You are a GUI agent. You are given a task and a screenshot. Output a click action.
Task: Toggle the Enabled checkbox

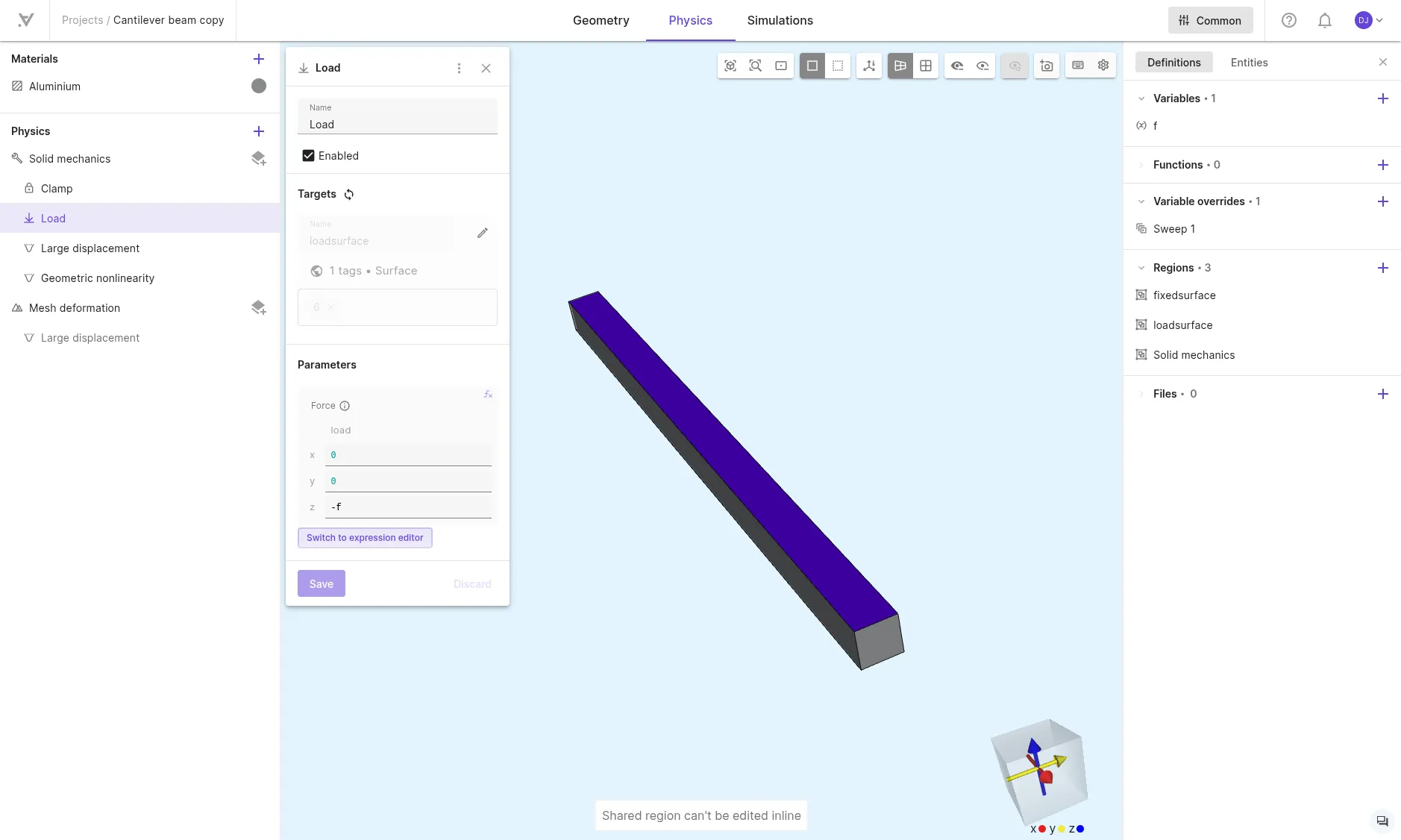point(308,156)
